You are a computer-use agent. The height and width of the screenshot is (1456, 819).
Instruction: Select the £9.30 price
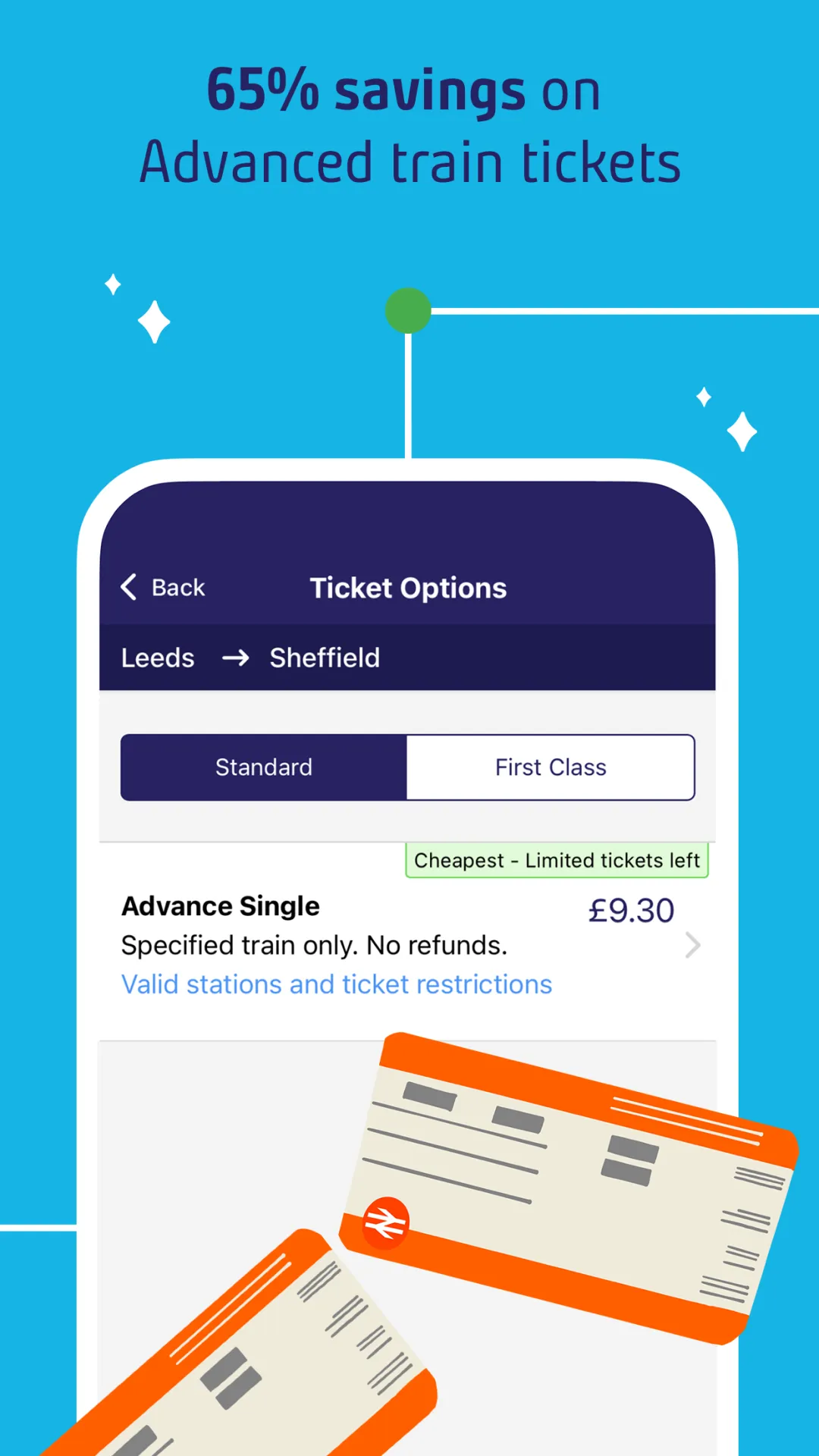point(631,911)
